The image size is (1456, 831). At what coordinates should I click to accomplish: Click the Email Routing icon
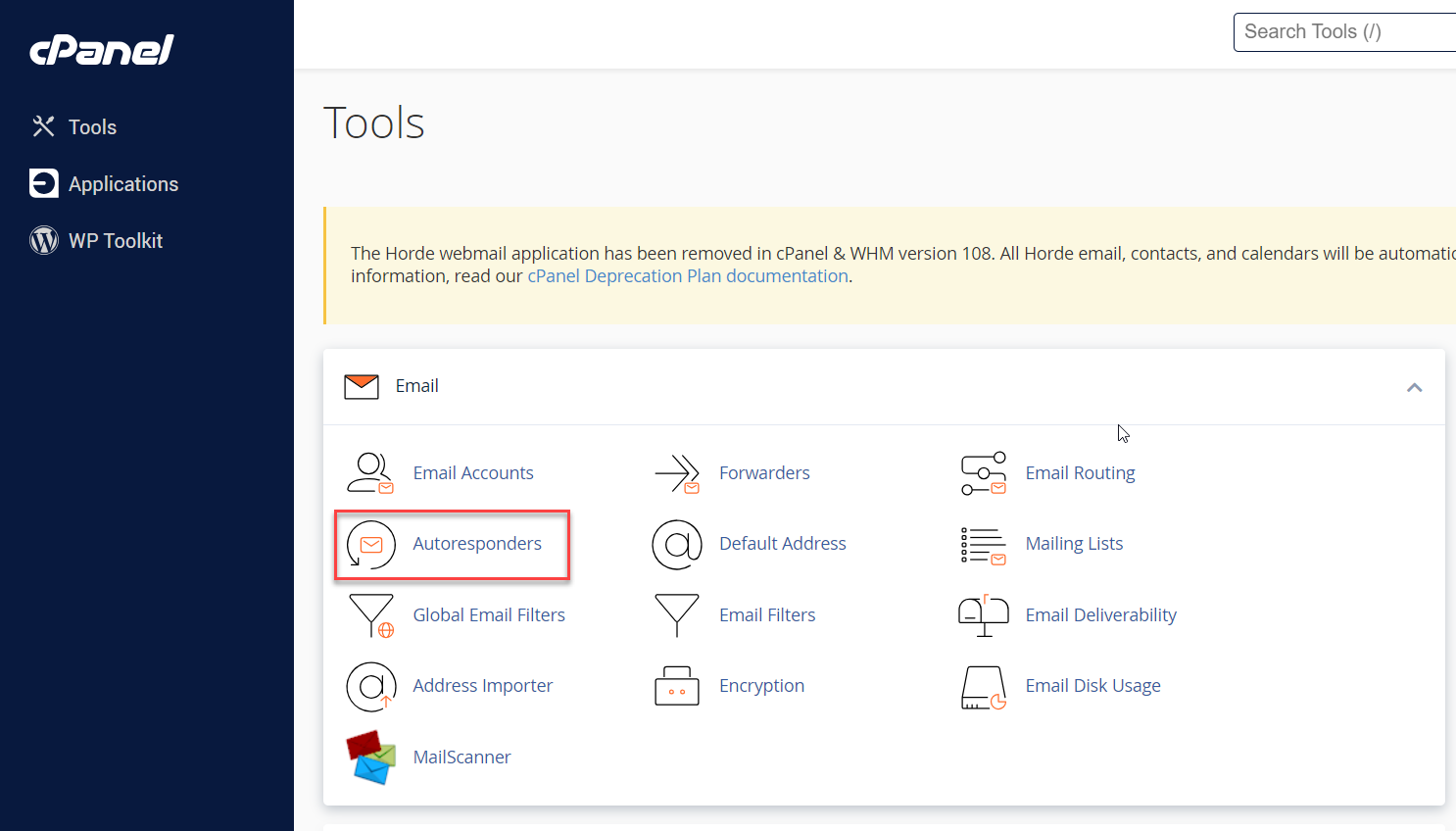(x=984, y=473)
